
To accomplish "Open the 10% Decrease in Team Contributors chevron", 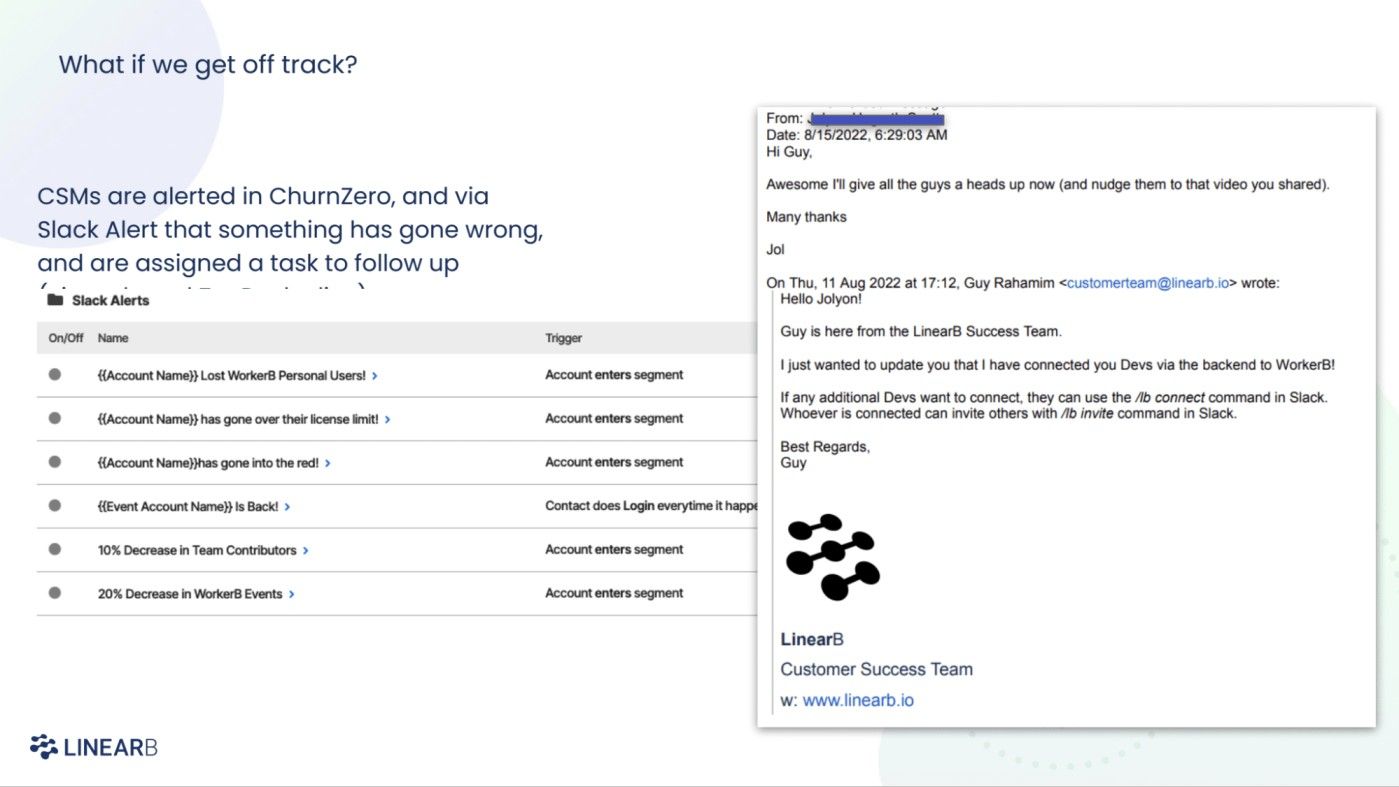I will (x=306, y=550).
